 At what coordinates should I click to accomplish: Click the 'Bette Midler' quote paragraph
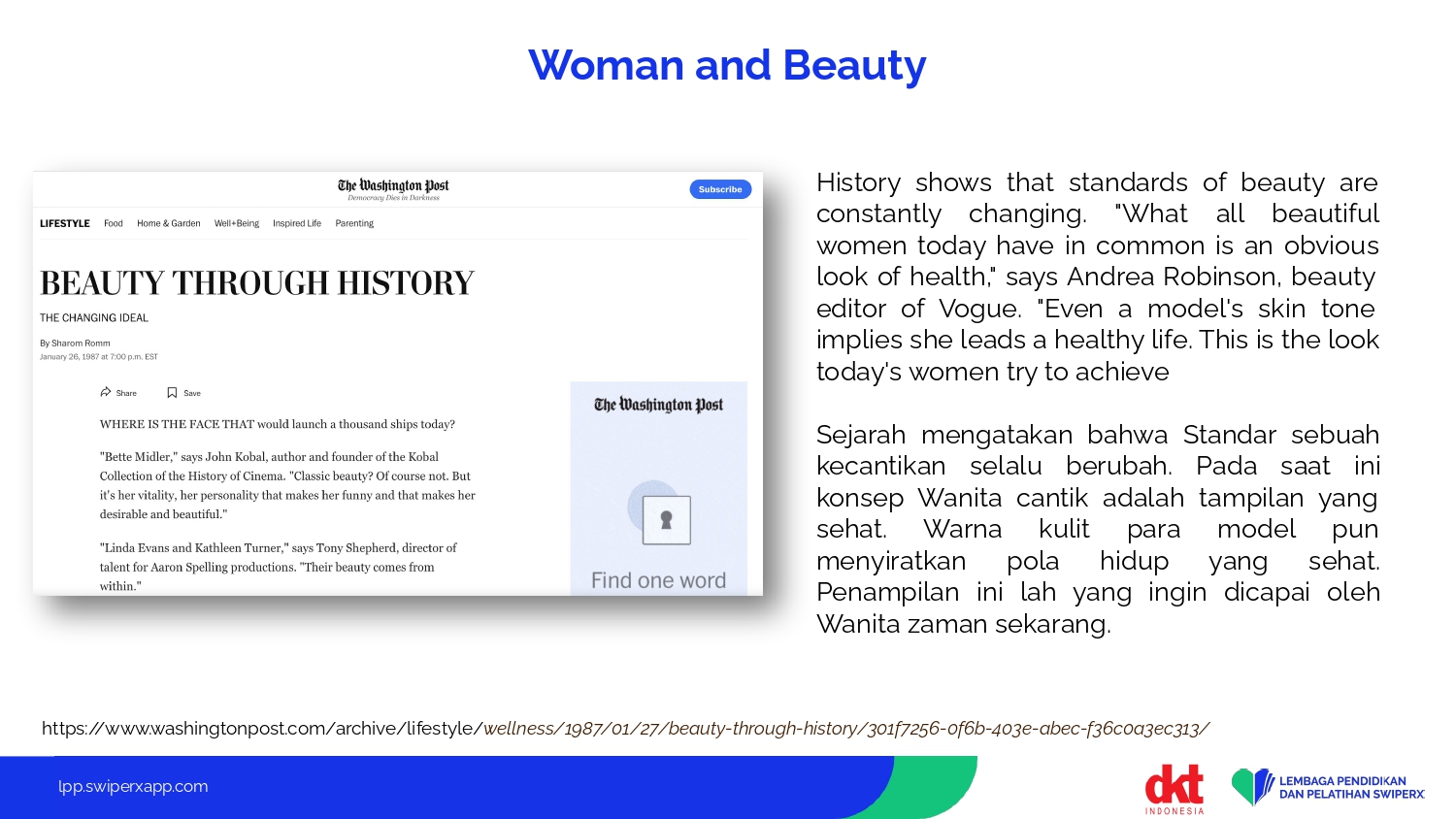(x=287, y=485)
